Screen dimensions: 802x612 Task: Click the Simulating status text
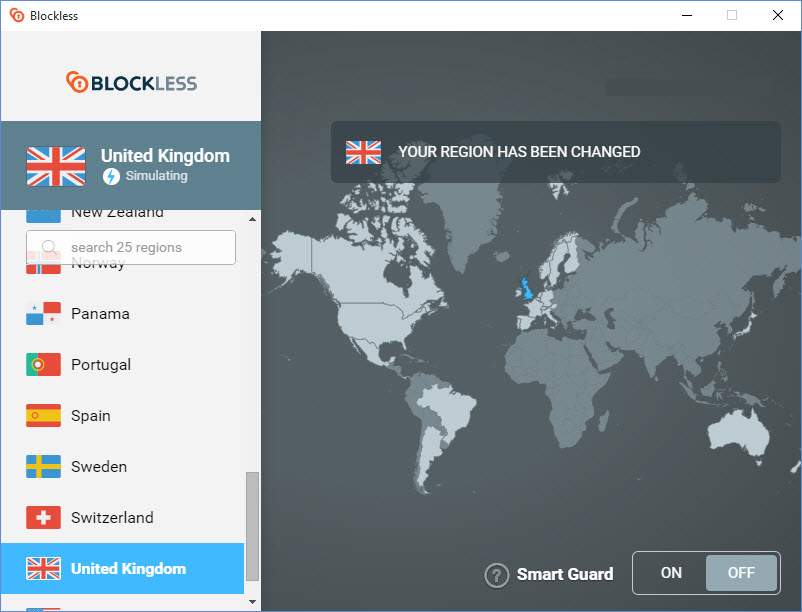click(157, 176)
